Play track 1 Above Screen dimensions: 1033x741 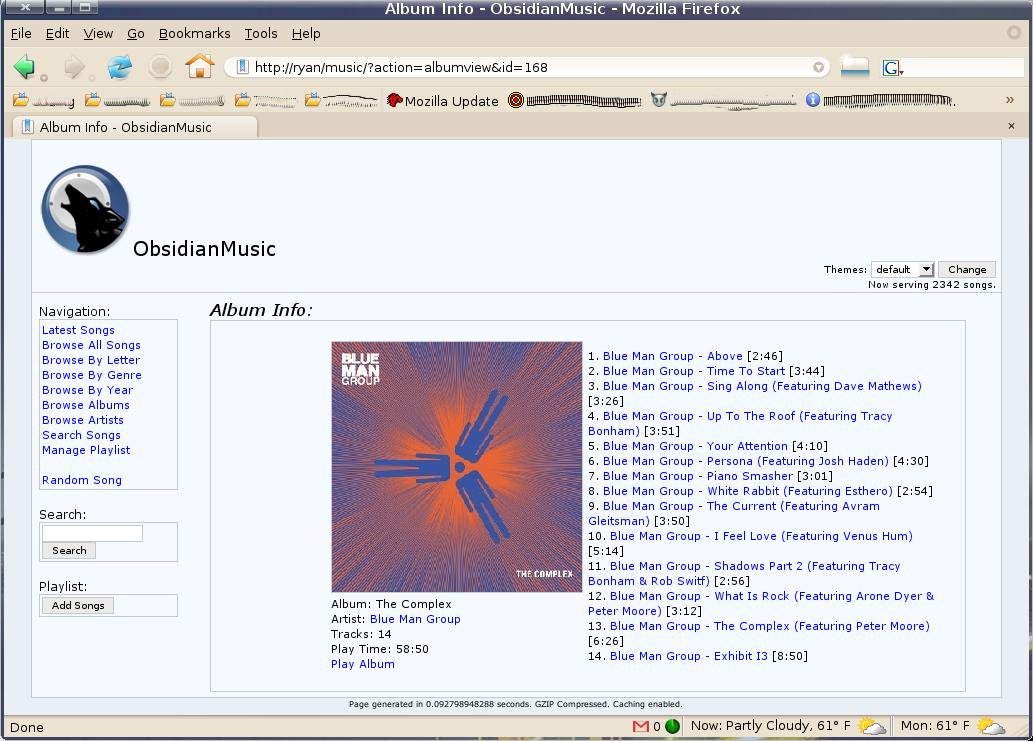[x=673, y=356]
